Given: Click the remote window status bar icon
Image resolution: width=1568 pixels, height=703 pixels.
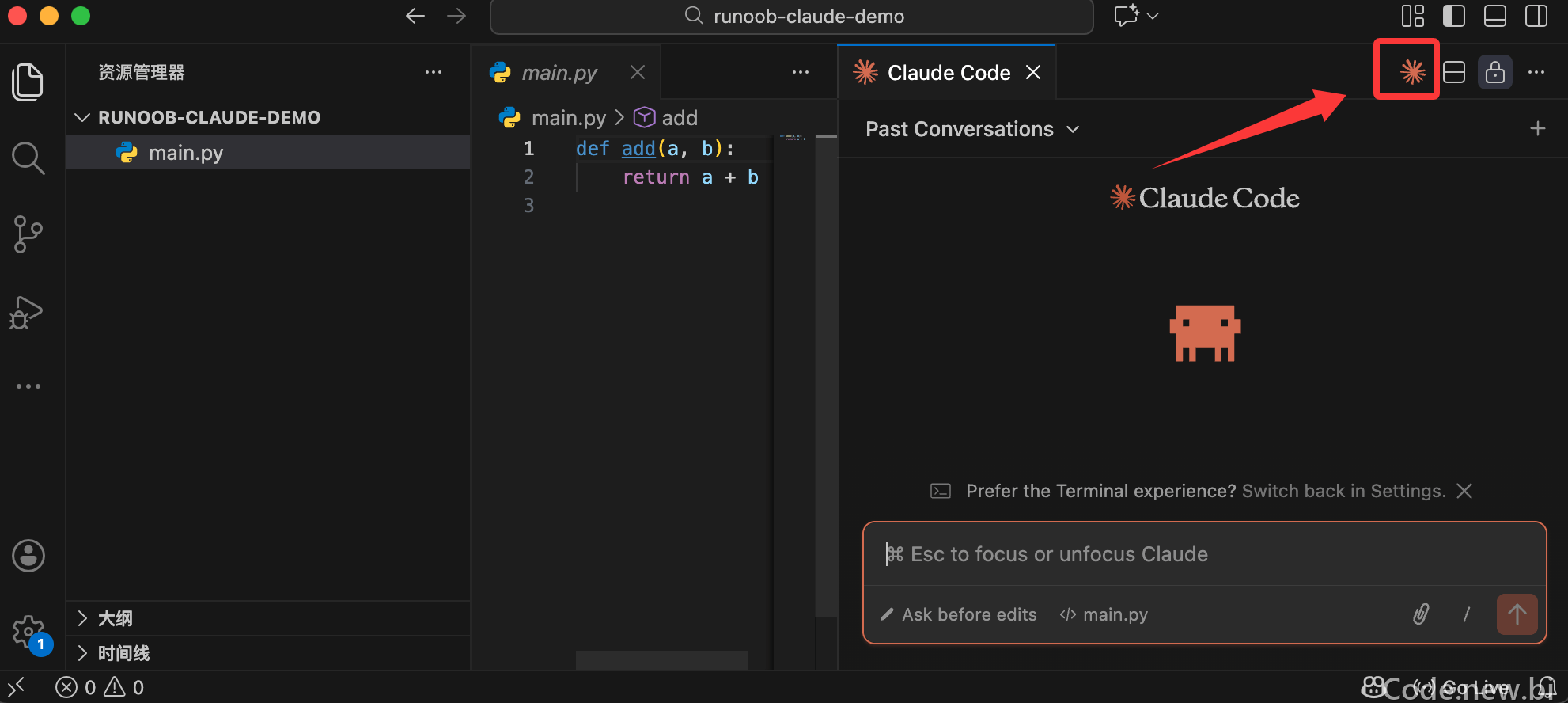Looking at the screenshot, I should 17,687.
